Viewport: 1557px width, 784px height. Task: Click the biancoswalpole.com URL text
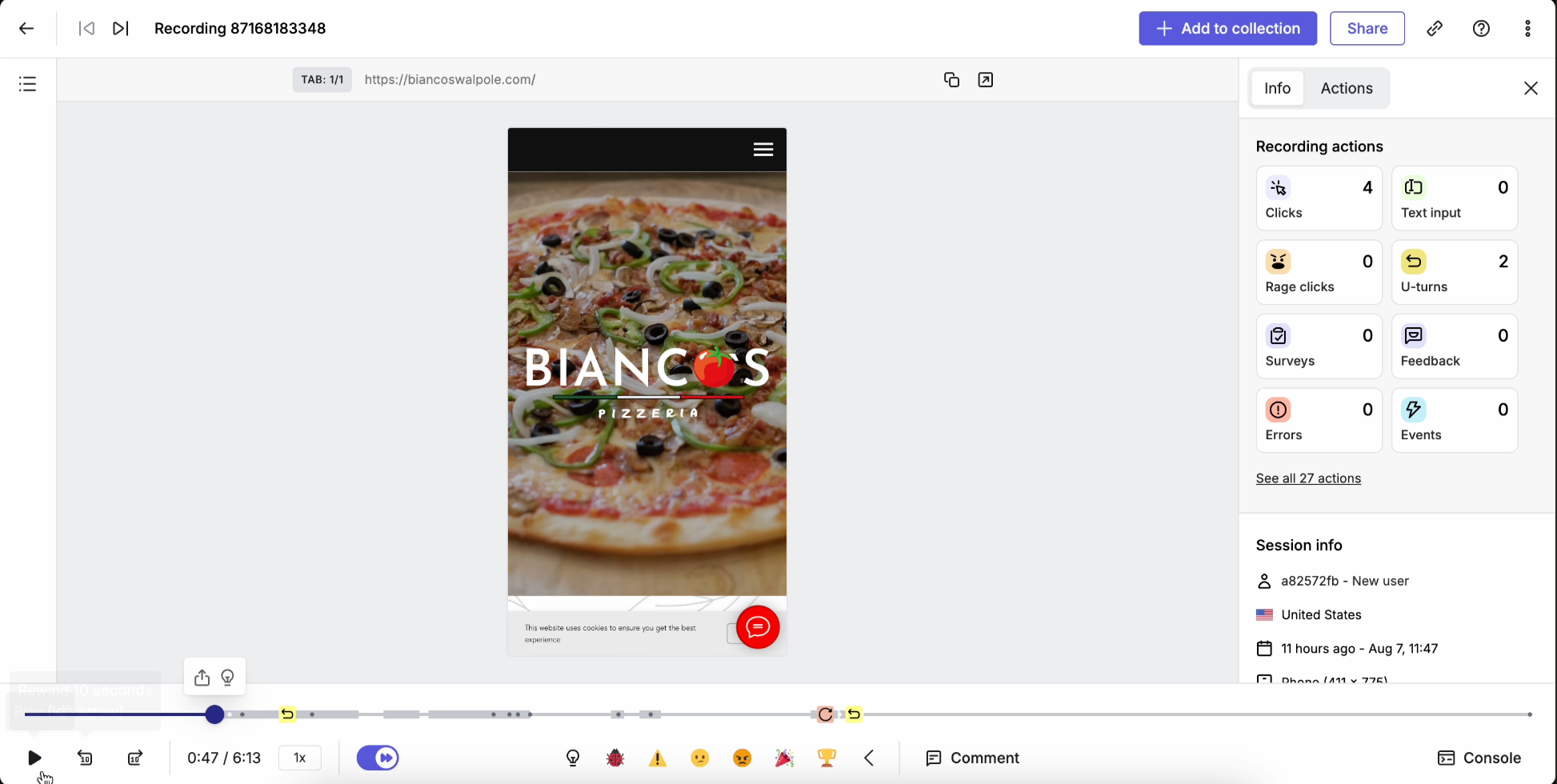pyautogui.click(x=450, y=80)
